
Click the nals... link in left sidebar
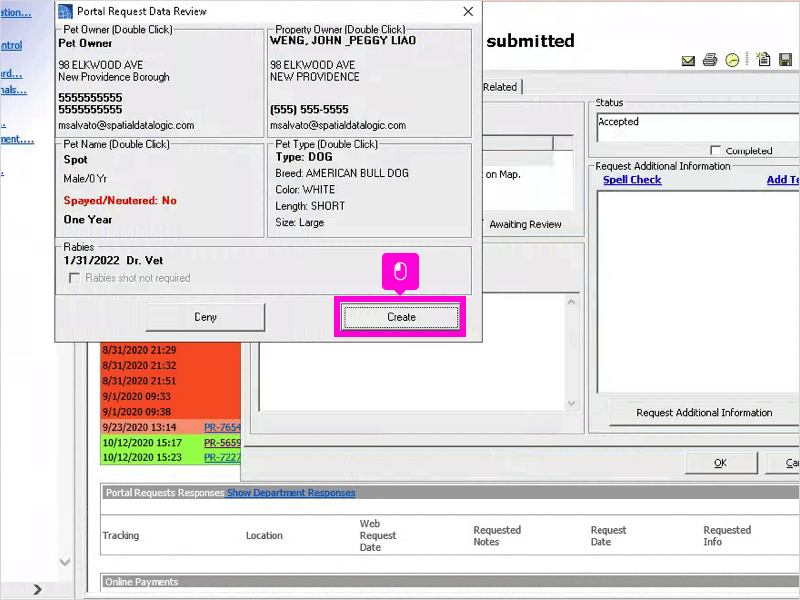(13, 90)
